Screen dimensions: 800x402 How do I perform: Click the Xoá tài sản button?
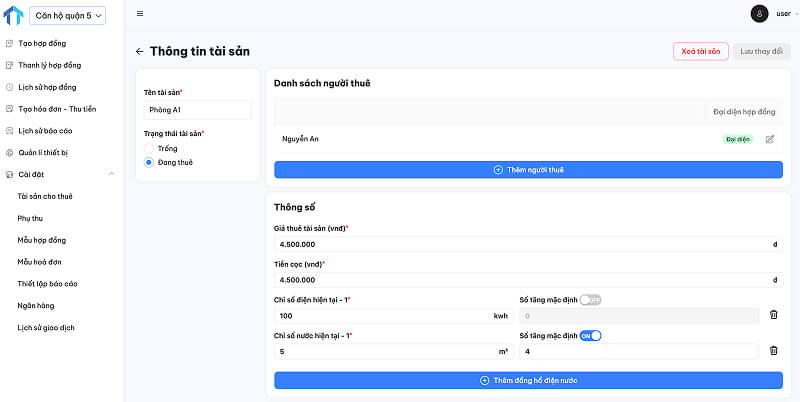(x=700, y=51)
